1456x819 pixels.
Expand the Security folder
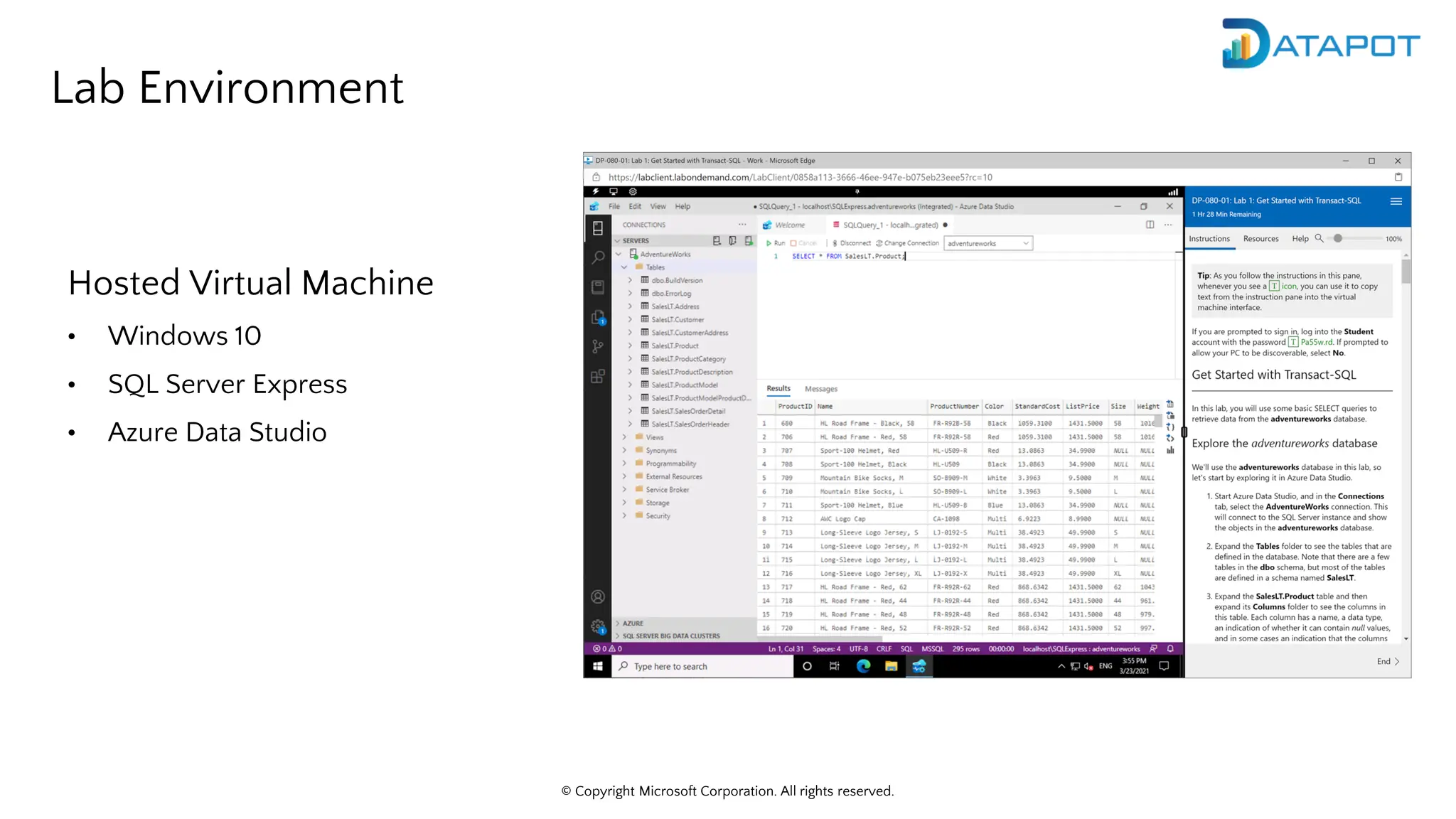tap(624, 516)
